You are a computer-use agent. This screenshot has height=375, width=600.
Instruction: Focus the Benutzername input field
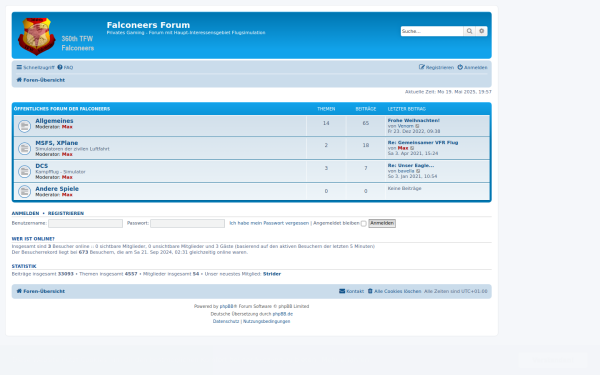coord(85,223)
